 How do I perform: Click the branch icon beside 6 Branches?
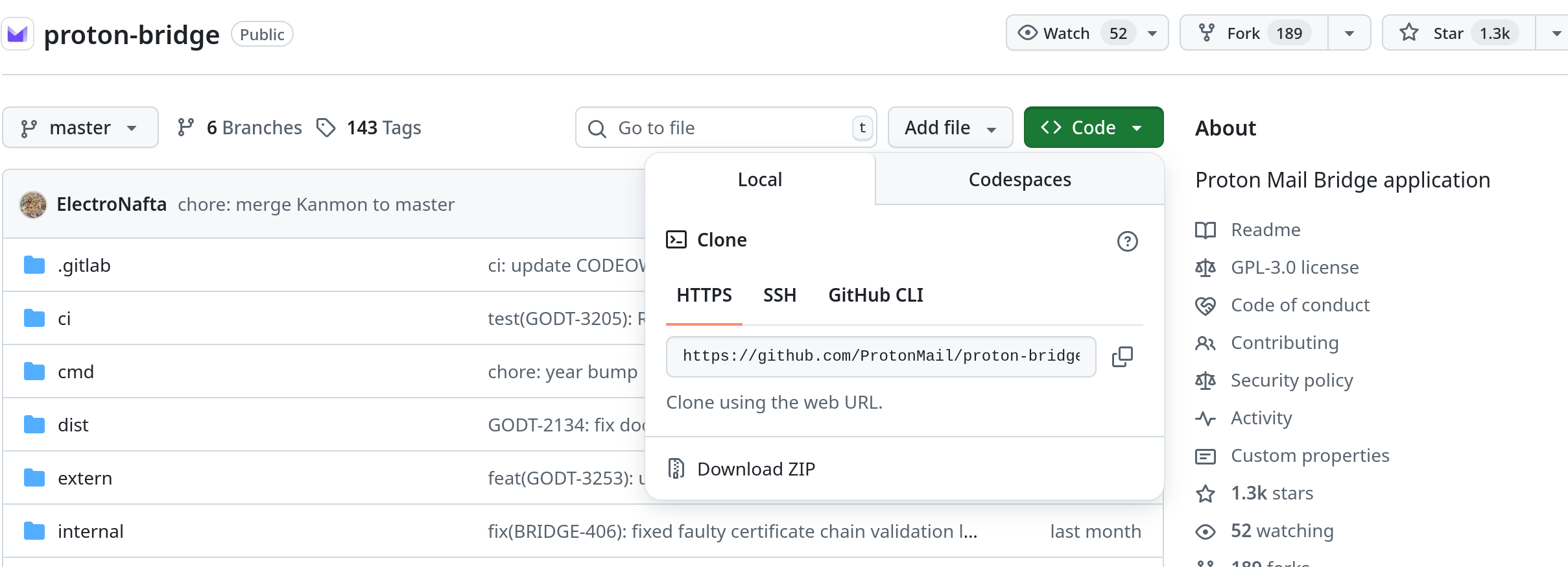tap(186, 128)
